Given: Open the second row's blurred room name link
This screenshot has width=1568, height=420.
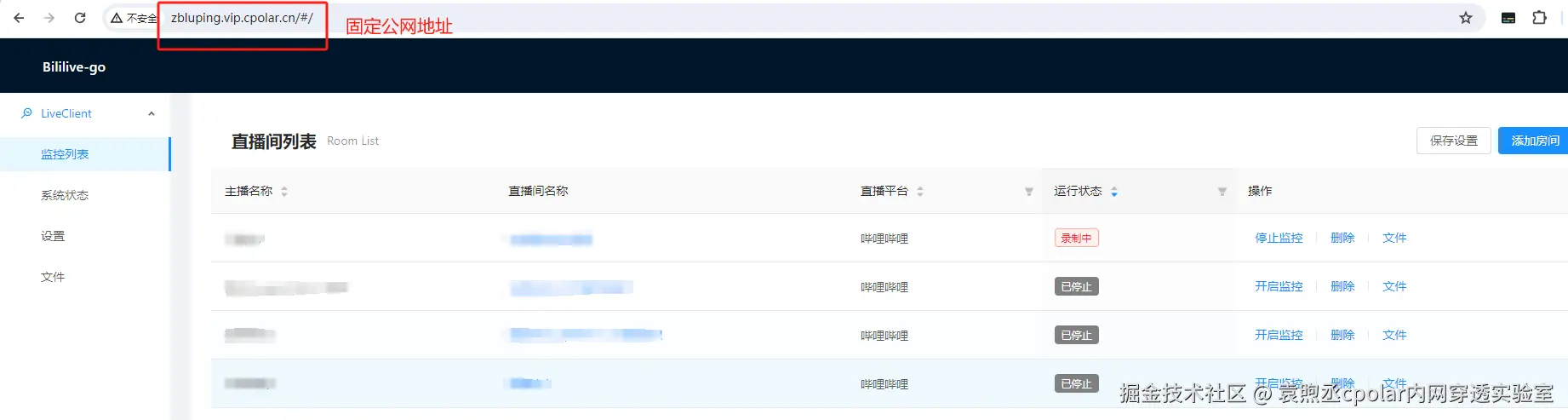Looking at the screenshot, I should pos(571,288).
